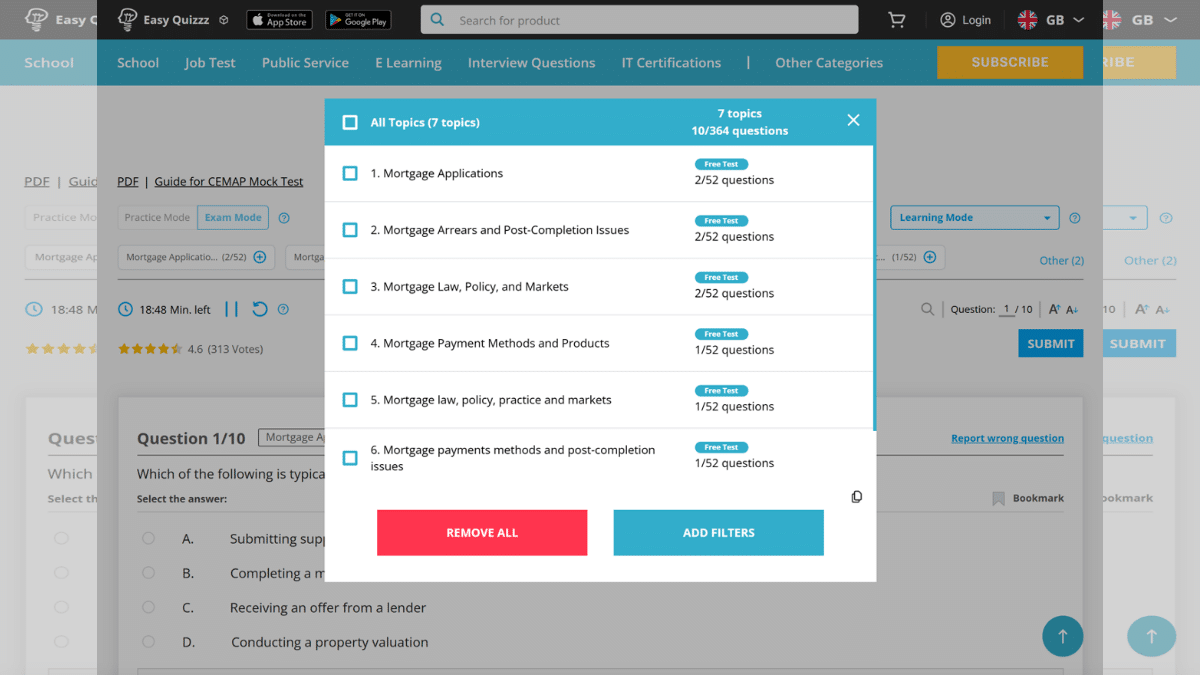
Task: Open the Interview Questions section
Action: coord(531,62)
